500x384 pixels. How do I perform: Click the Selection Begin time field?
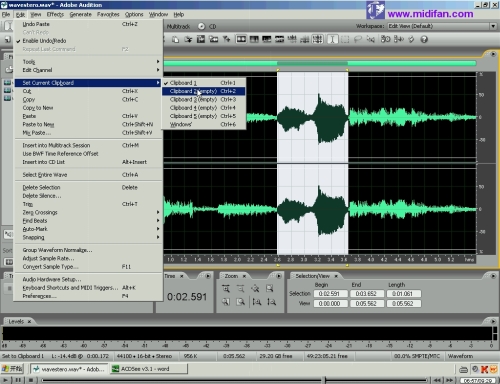pyautogui.click(x=330, y=294)
